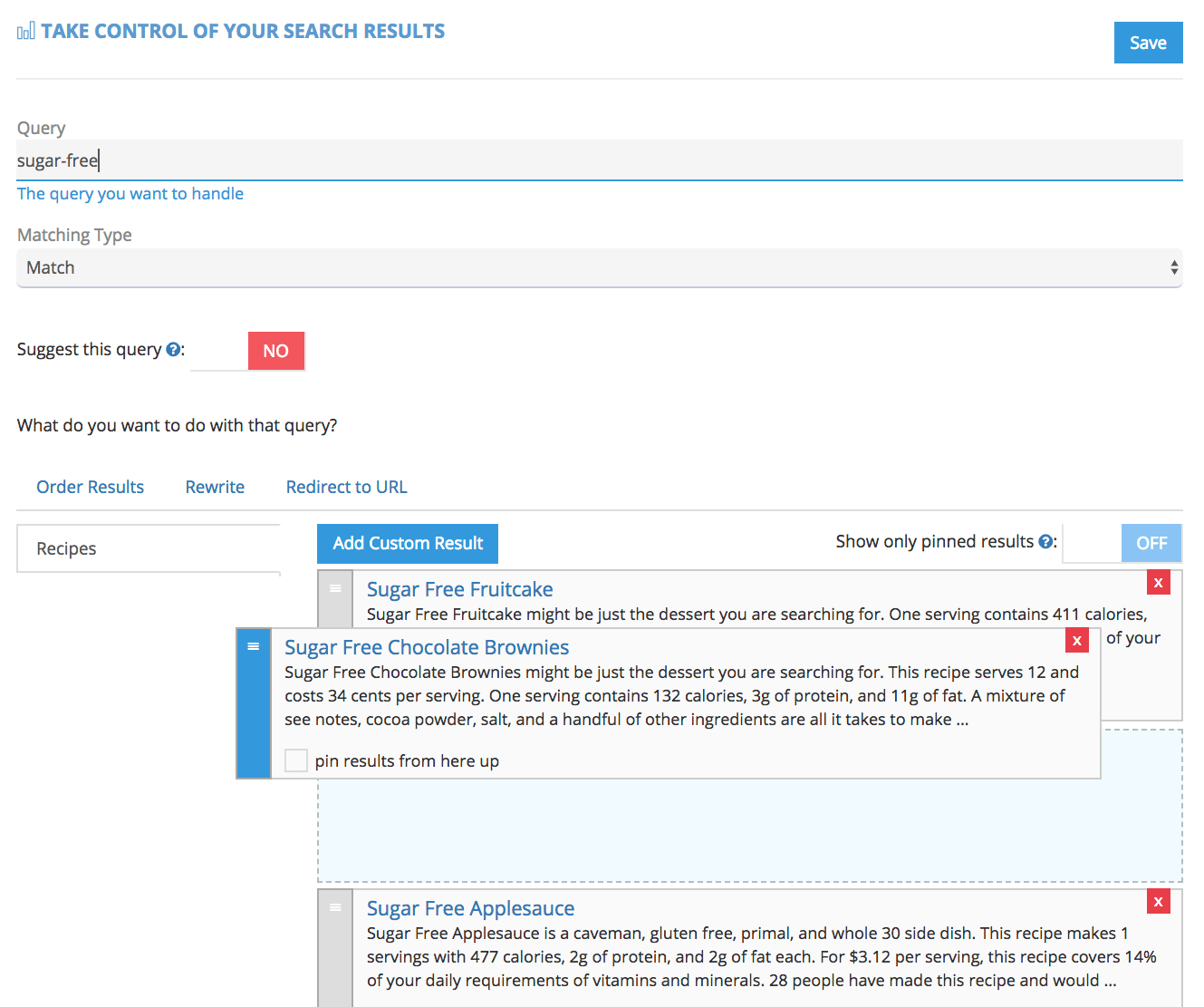Click inside the Query input field
Image resolution: width=1204 pixels, height=1007 pixels.
coord(362,160)
